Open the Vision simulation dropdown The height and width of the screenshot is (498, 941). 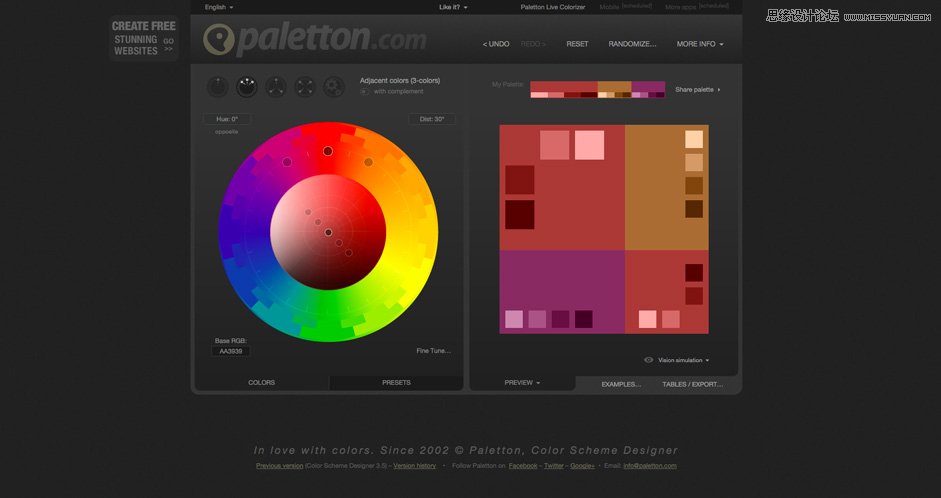tap(684, 360)
